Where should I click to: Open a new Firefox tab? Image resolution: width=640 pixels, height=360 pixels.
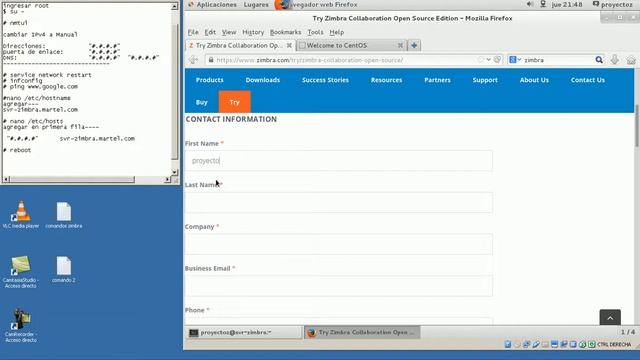[x=414, y=45]
